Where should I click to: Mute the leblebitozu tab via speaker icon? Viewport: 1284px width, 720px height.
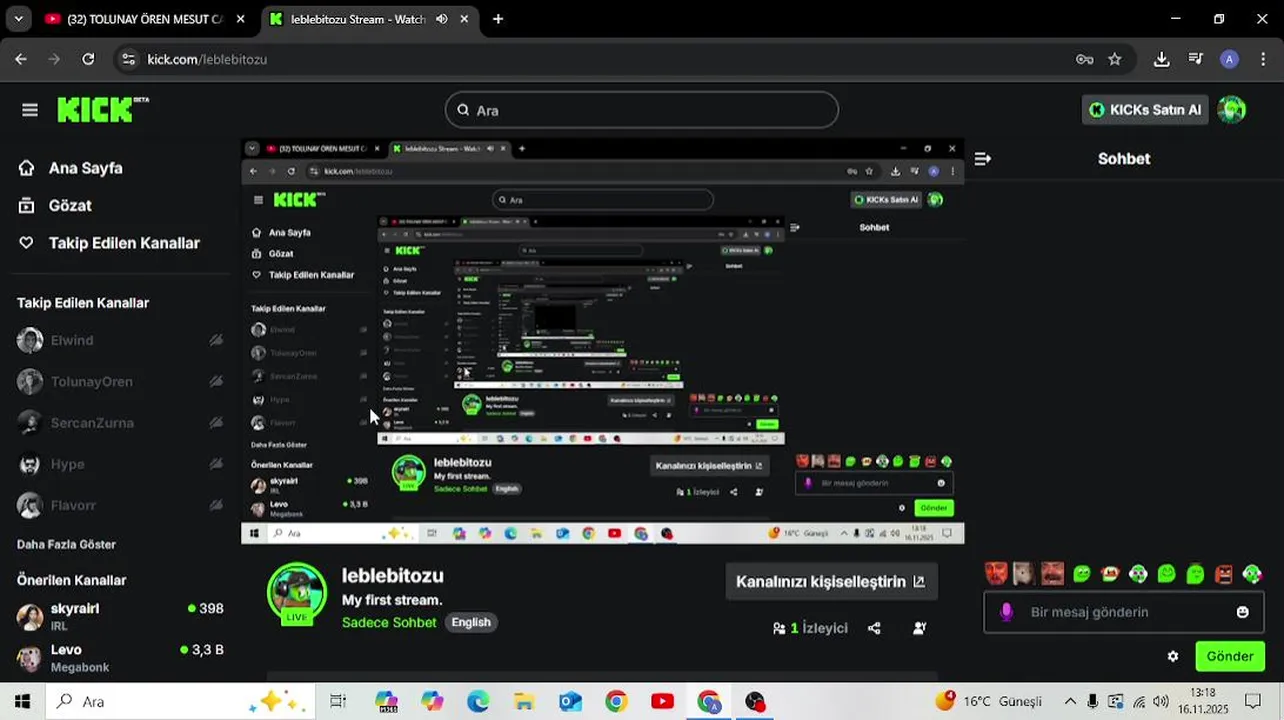[x=442, y=19]
